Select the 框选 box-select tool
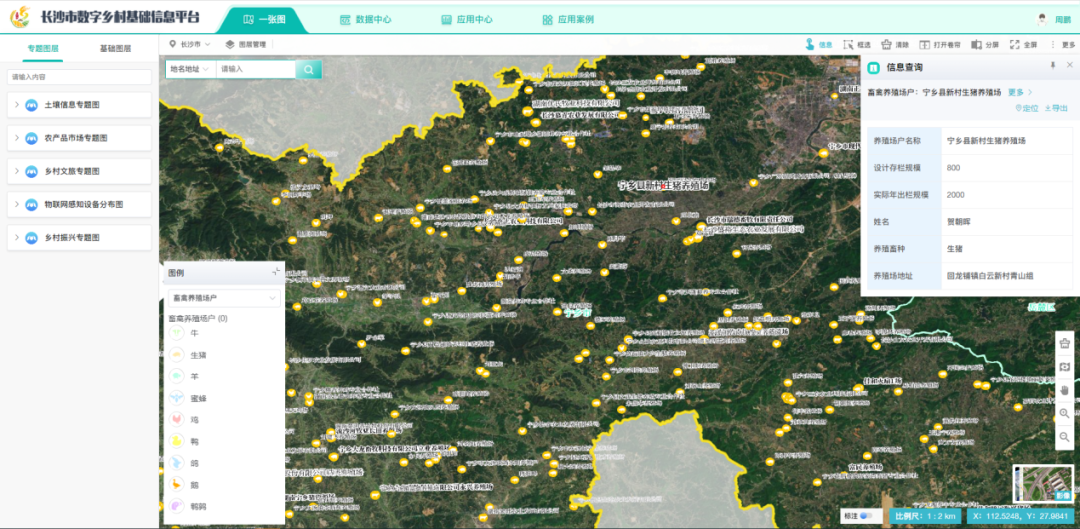 click(857, 45)
